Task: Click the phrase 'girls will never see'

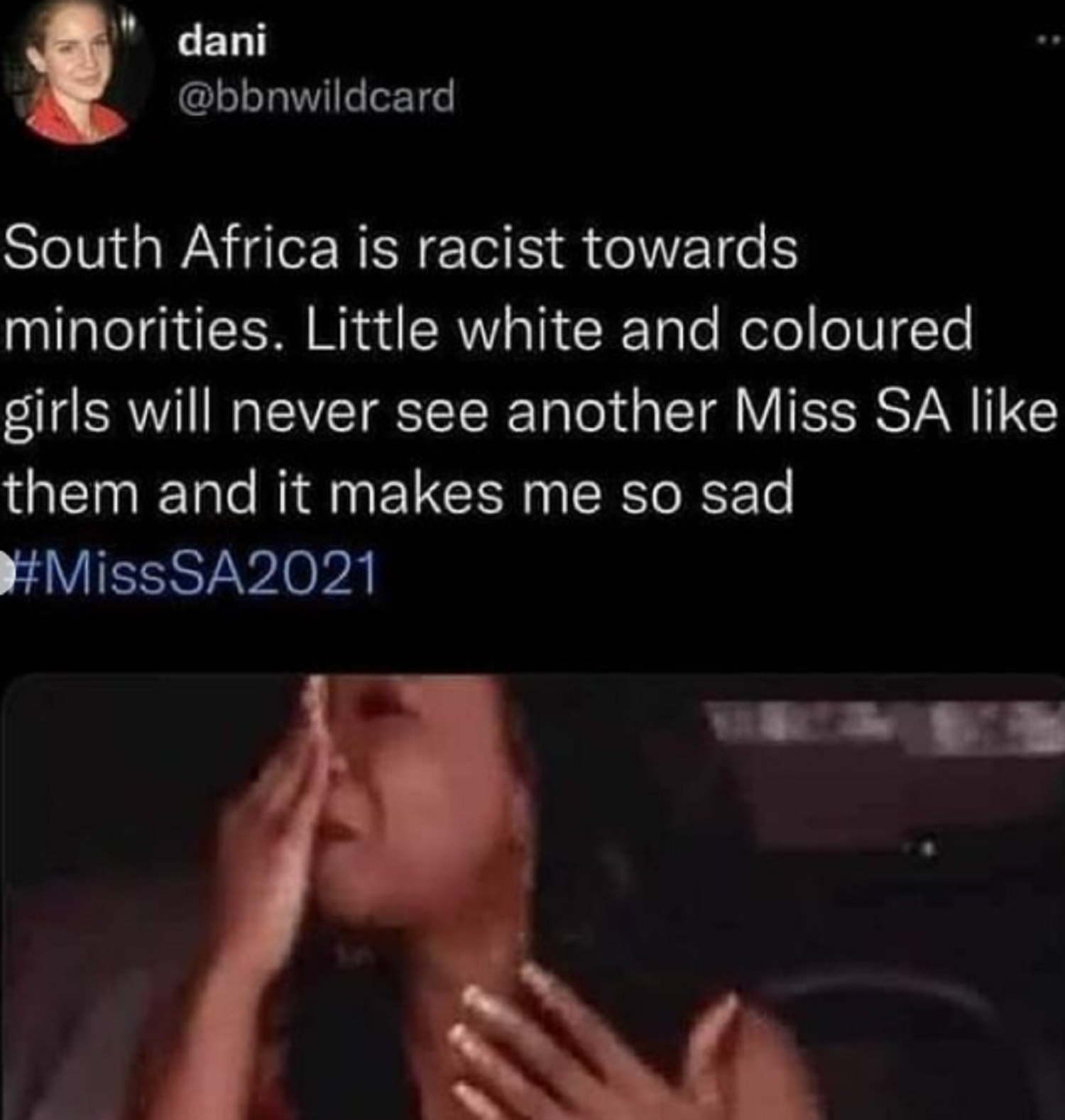Action: (x=247, y=412)
